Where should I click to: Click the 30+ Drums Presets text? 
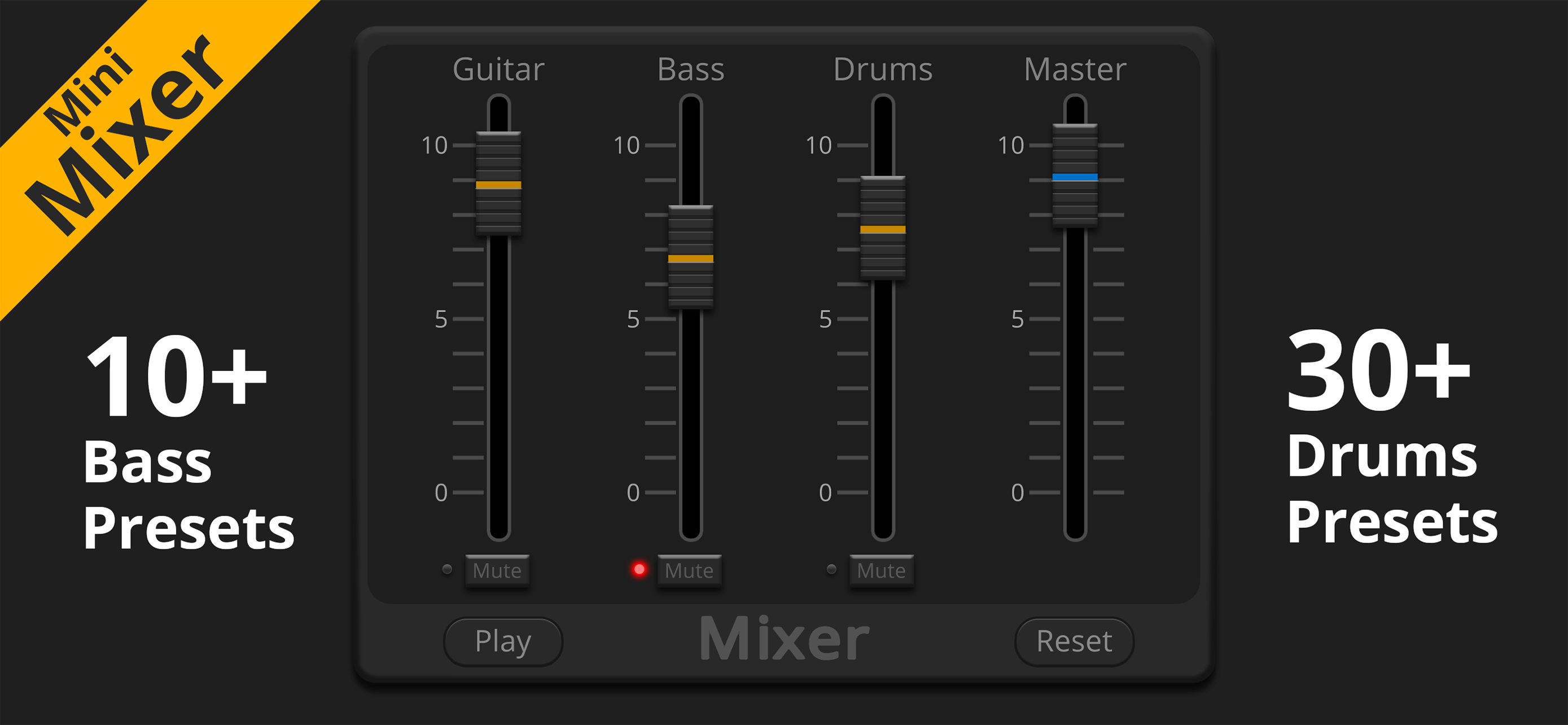(1392, 435)
